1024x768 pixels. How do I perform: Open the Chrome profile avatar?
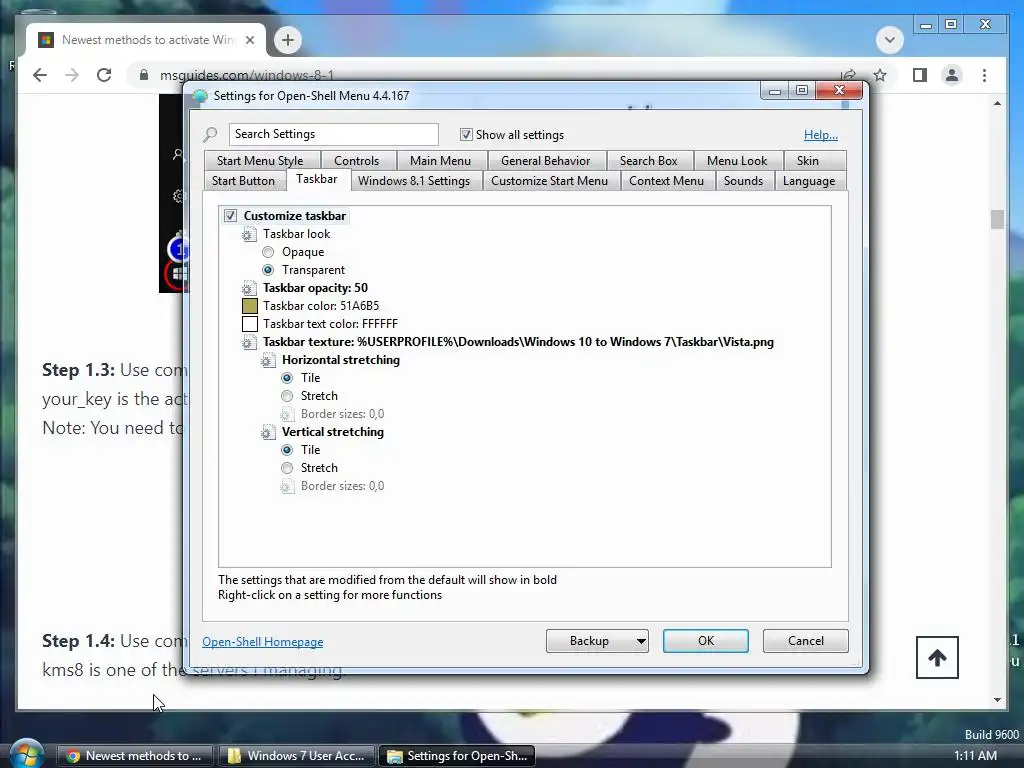[x=952, y=75]
